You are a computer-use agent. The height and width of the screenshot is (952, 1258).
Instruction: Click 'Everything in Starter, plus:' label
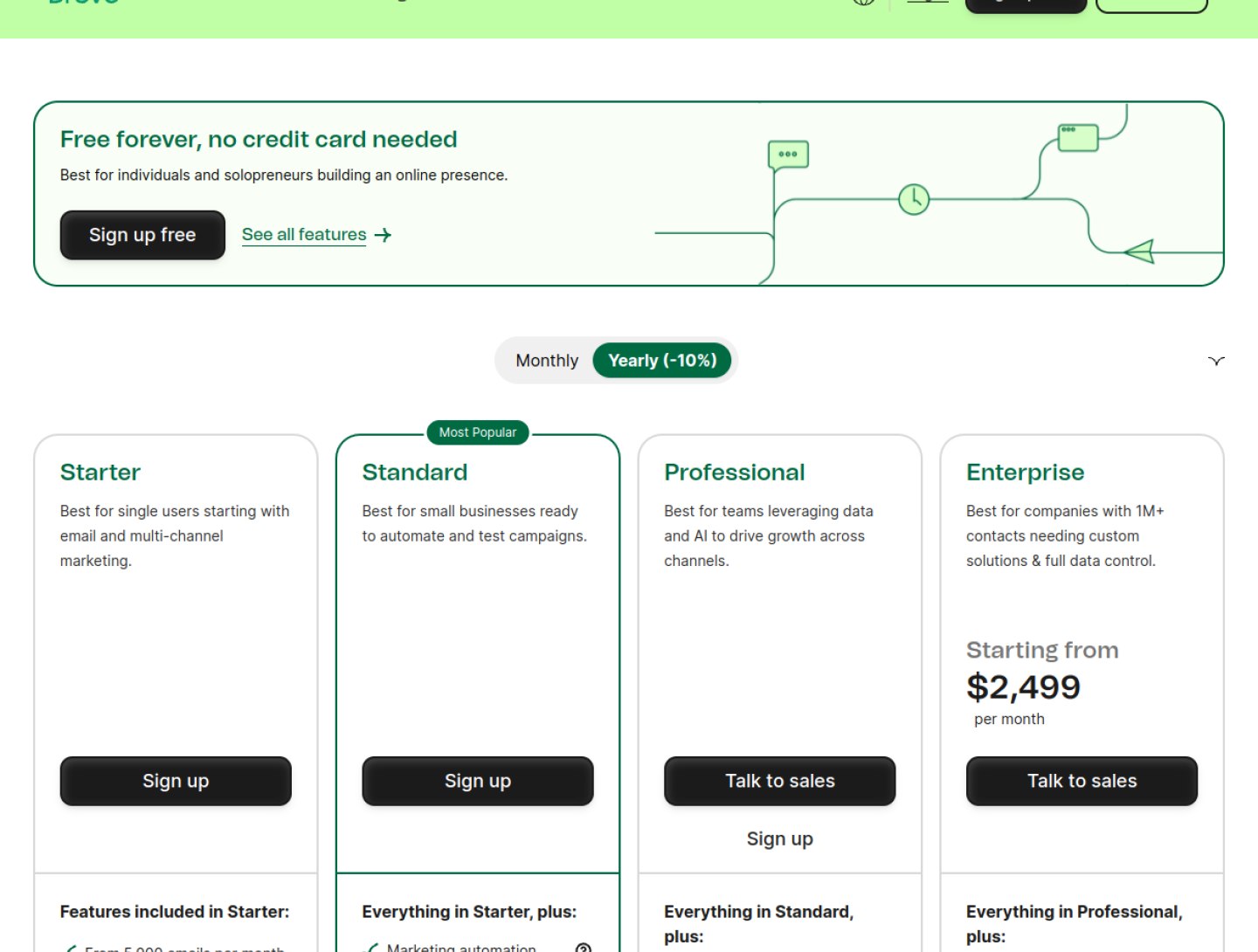click(469, 912)
